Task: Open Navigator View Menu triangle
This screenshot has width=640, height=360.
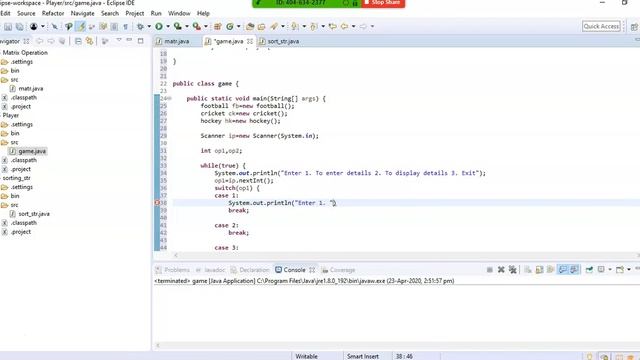Action: pyautogui.click(x=119, y=40)
